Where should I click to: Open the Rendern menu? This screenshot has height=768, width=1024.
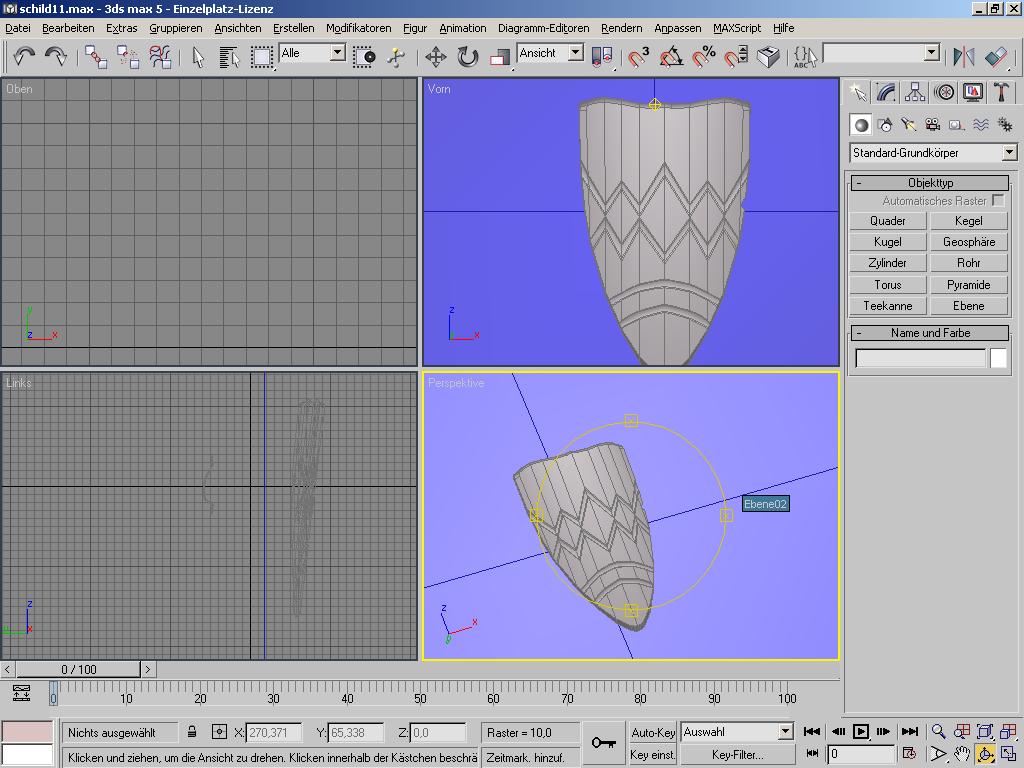pos(621,28)
